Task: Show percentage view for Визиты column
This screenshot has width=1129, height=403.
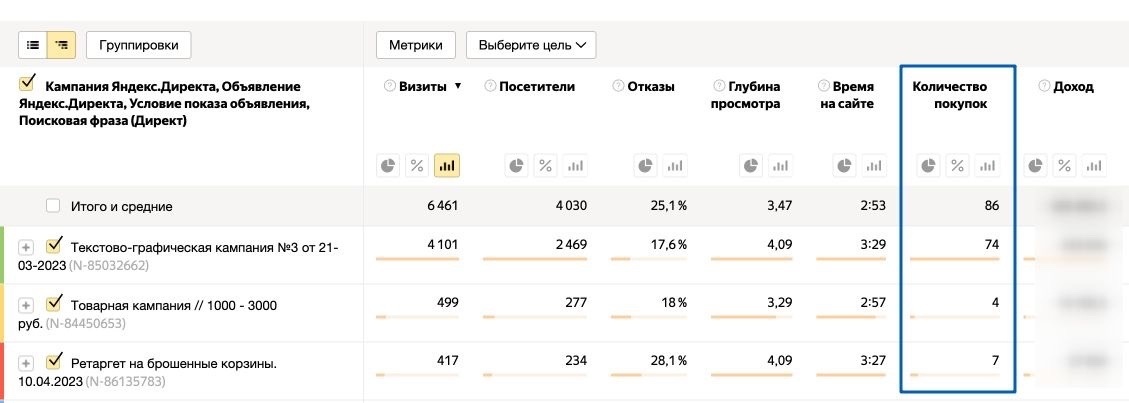Action: (418, 165)
